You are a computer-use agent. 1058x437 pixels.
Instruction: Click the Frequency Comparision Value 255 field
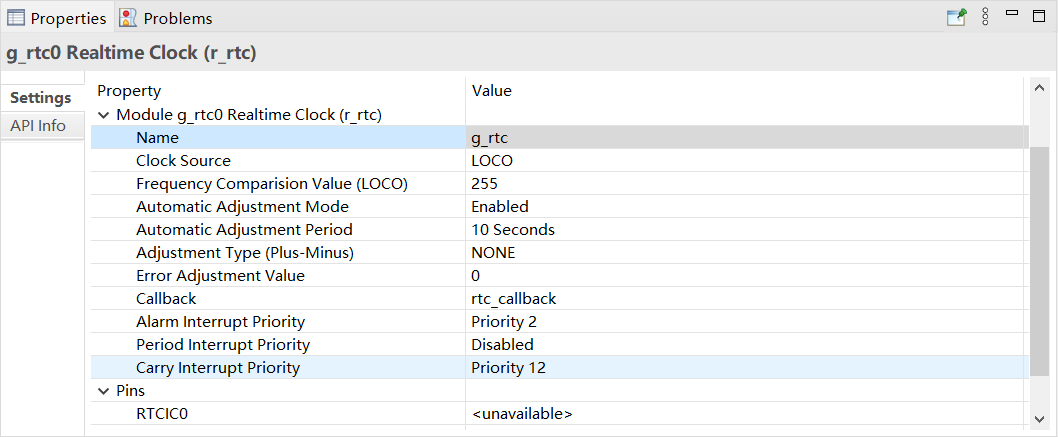pyautogui.click(x=745, y=183)
